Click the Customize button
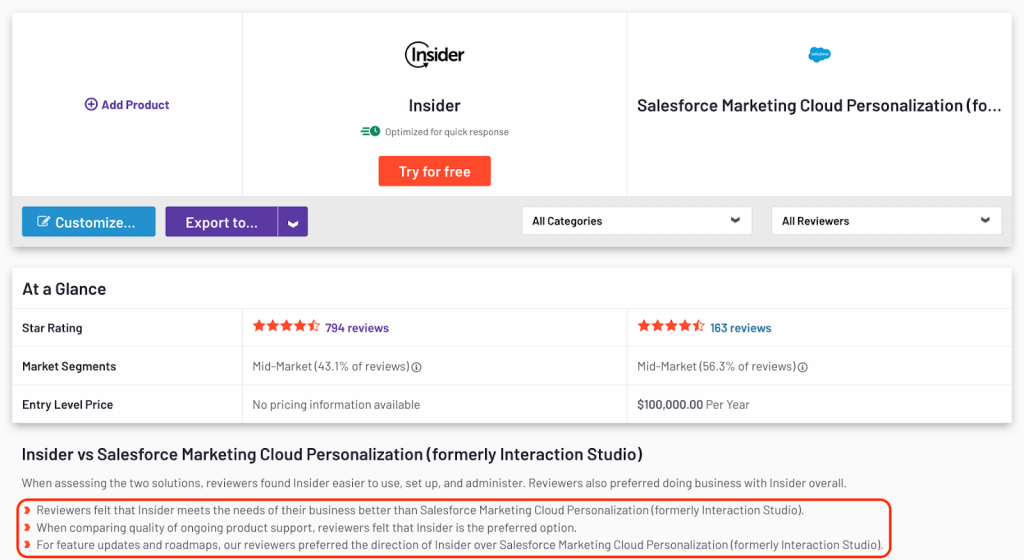The image size is (1024, 560). (89, 222)
